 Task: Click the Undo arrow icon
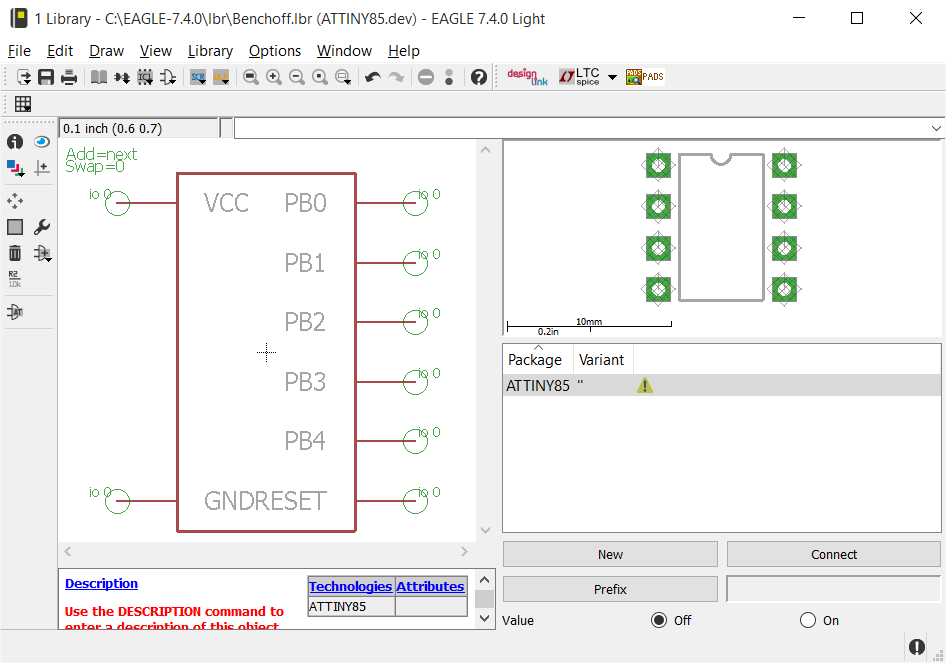(372, 77)
